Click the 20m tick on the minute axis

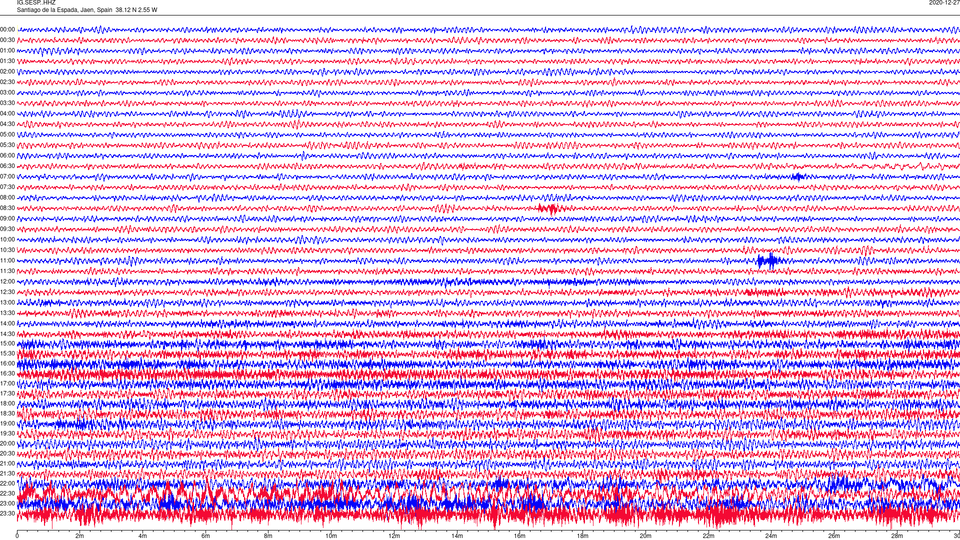coord(645,536)
